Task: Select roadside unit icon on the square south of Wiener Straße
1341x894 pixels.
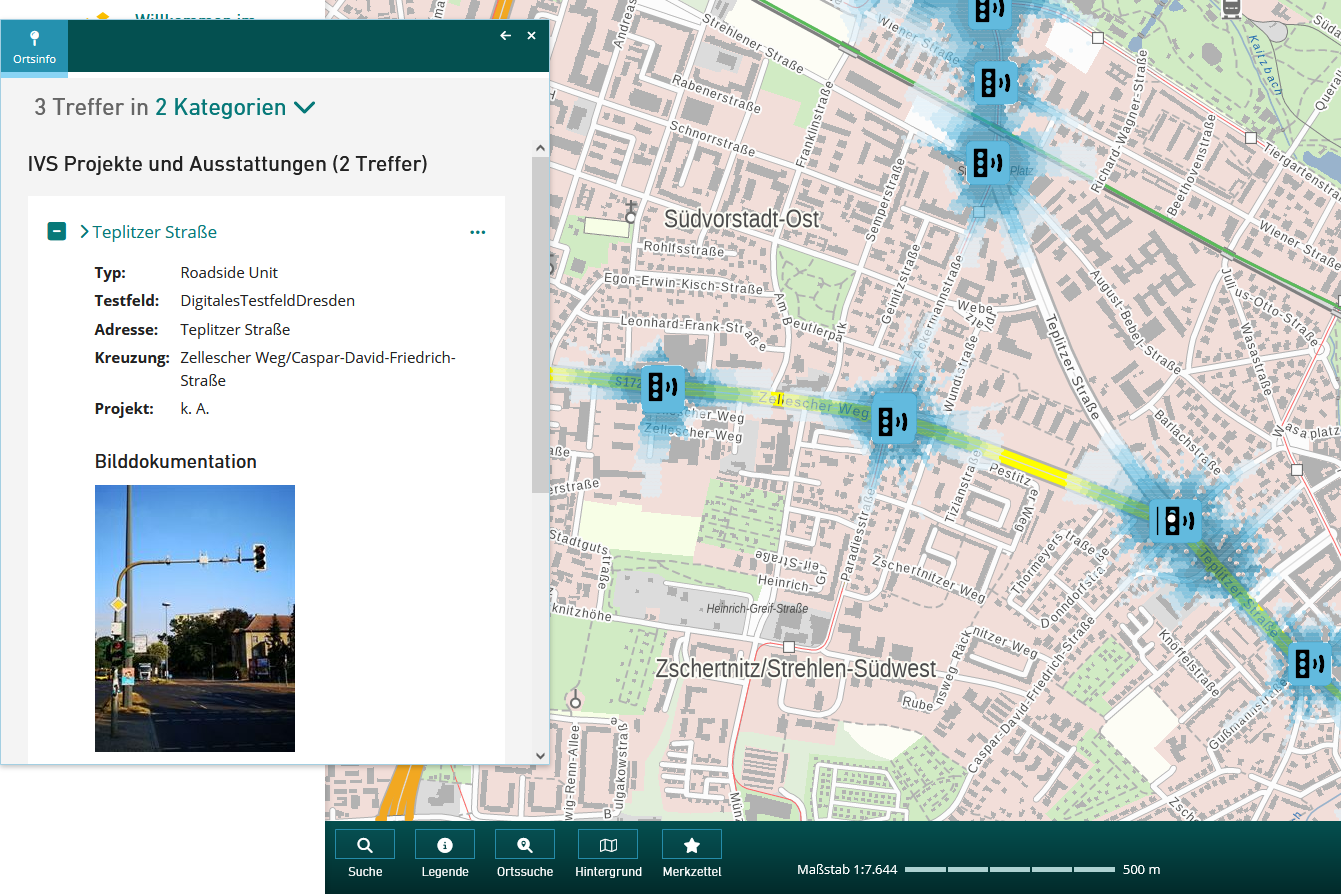Action: 988,163
